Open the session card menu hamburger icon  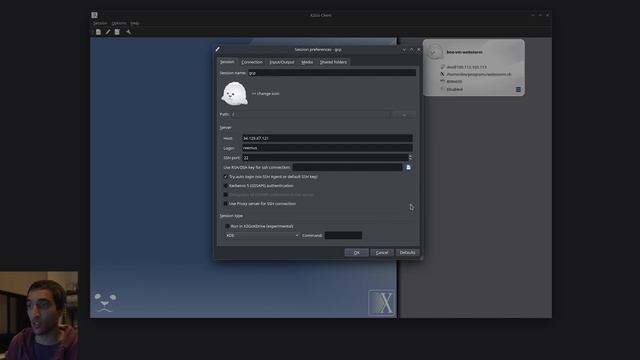click(518, 89)
